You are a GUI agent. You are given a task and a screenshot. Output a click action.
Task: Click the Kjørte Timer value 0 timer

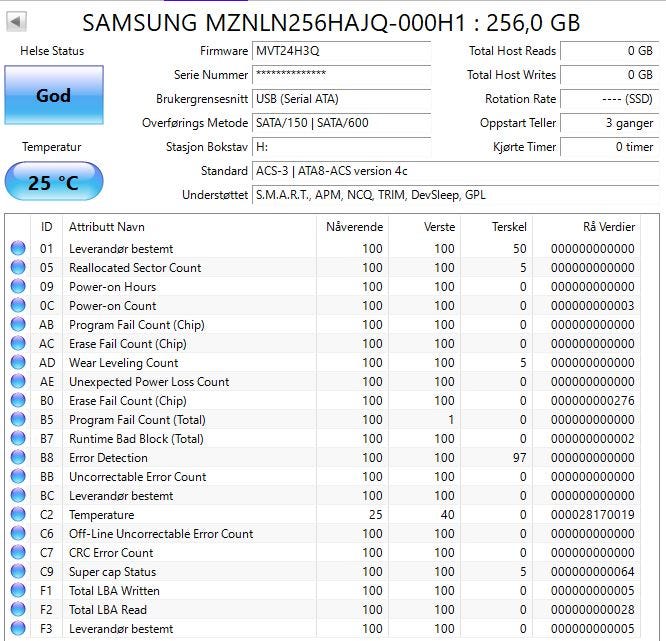610,147
